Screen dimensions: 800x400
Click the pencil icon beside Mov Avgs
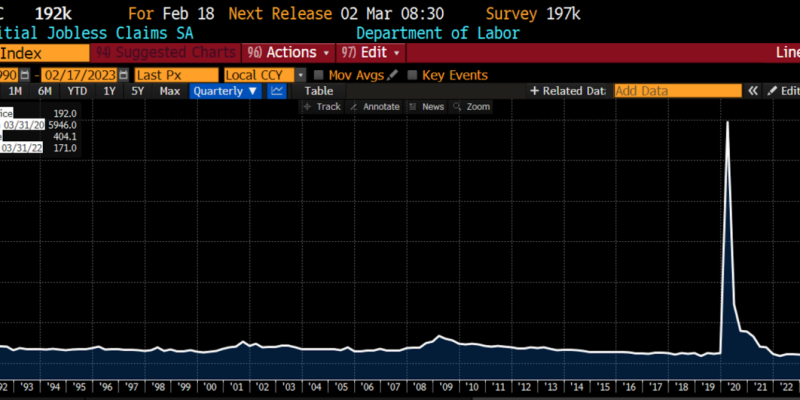pos(393,75)
